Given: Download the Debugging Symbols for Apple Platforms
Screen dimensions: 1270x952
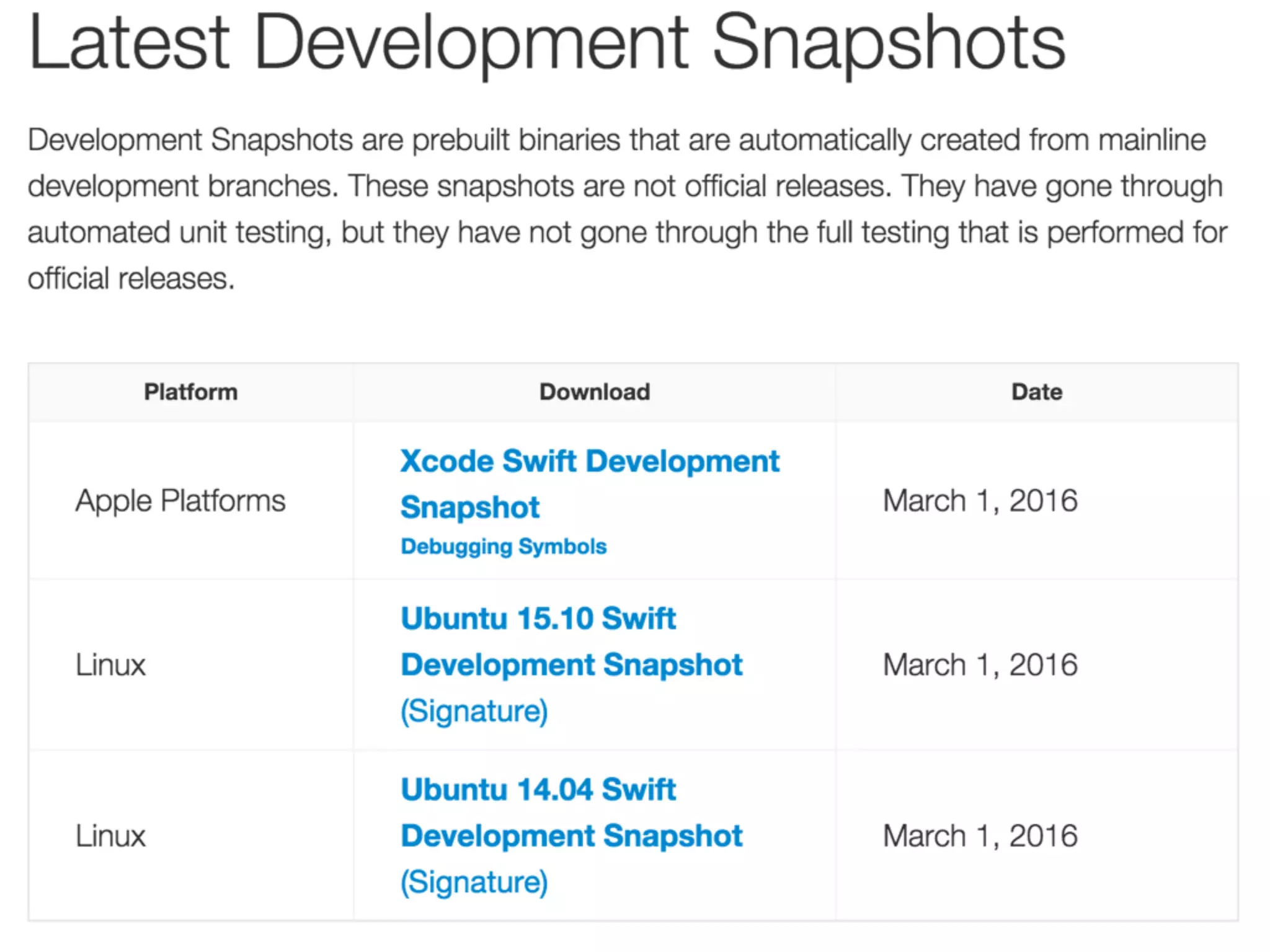Looking at the screenshot, I should pos(504,547).
